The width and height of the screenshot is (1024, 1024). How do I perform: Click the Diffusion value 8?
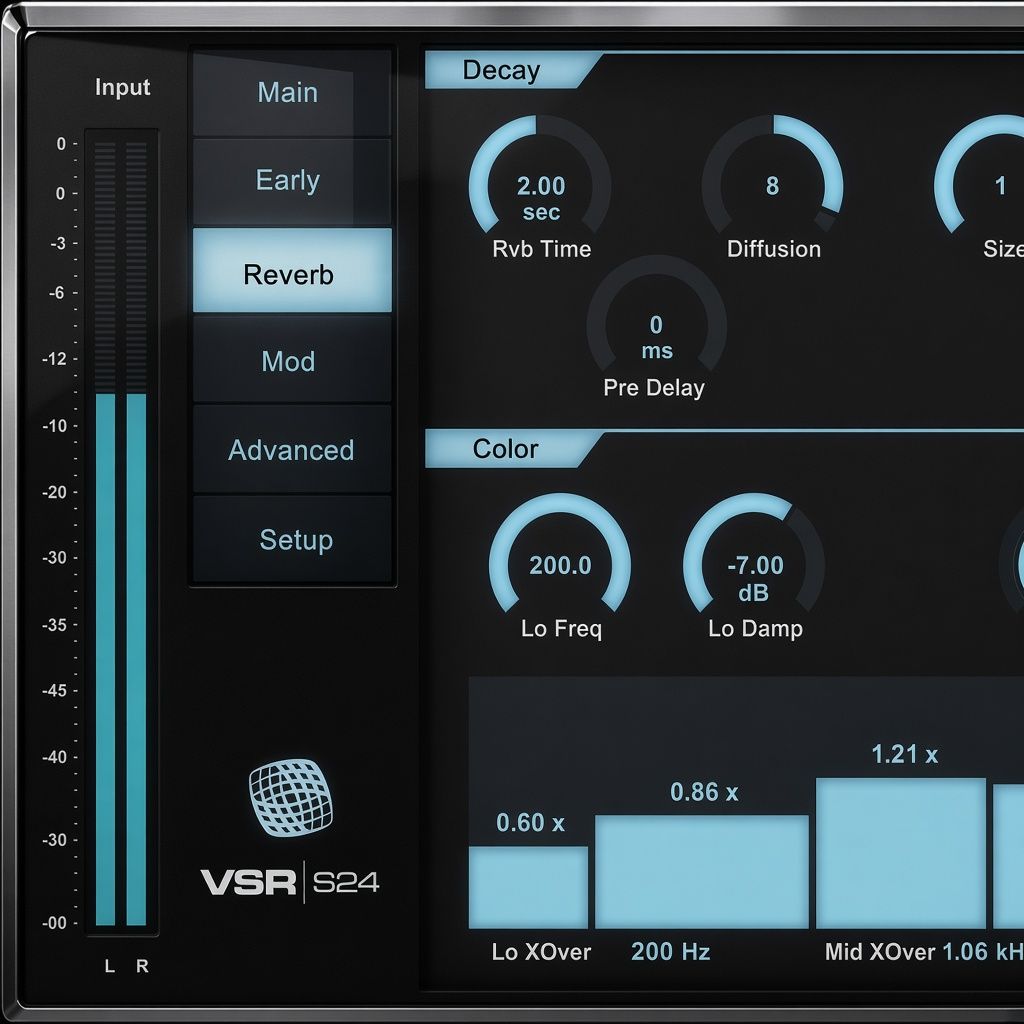tap(773, 186)
